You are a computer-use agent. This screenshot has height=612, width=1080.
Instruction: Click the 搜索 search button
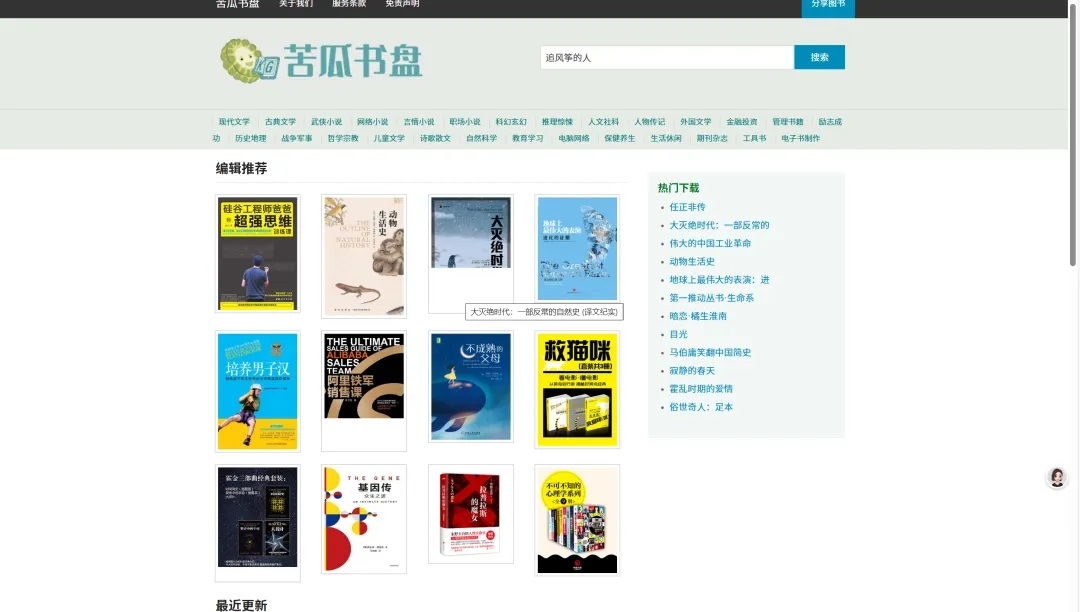pos(819,57)
